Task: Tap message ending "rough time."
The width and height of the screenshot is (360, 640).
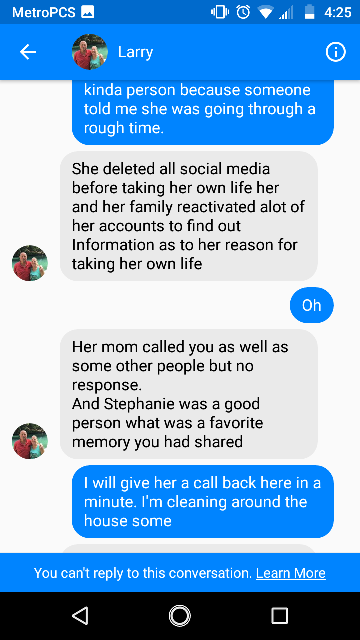Action: click(203, 112)
